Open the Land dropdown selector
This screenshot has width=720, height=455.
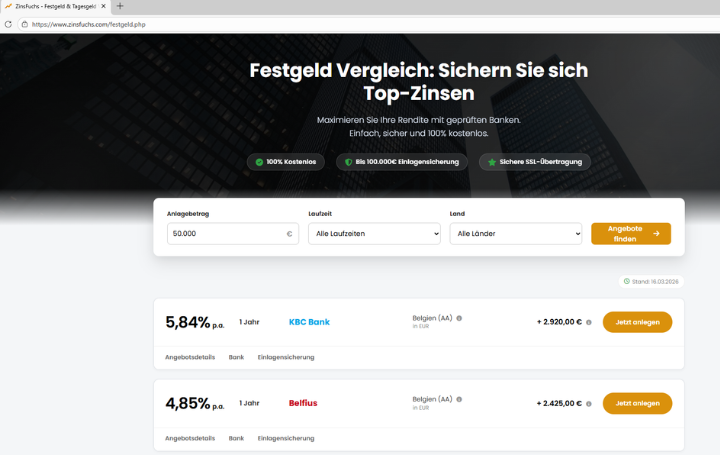(515, 234)
